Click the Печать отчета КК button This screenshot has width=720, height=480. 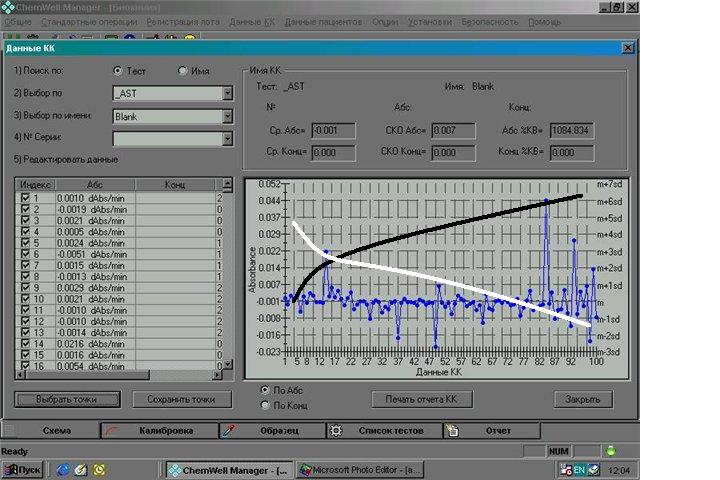(x=421, y=399)
